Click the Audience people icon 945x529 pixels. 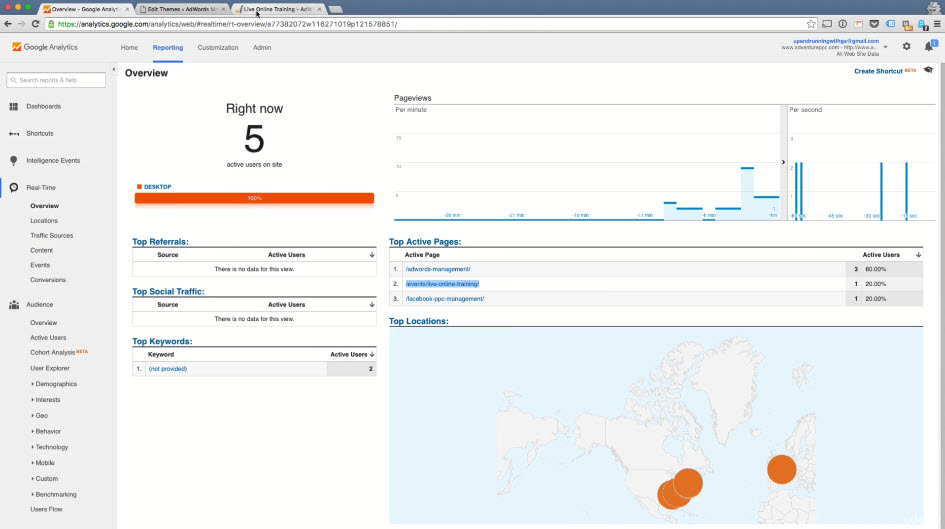click(14, 304)
